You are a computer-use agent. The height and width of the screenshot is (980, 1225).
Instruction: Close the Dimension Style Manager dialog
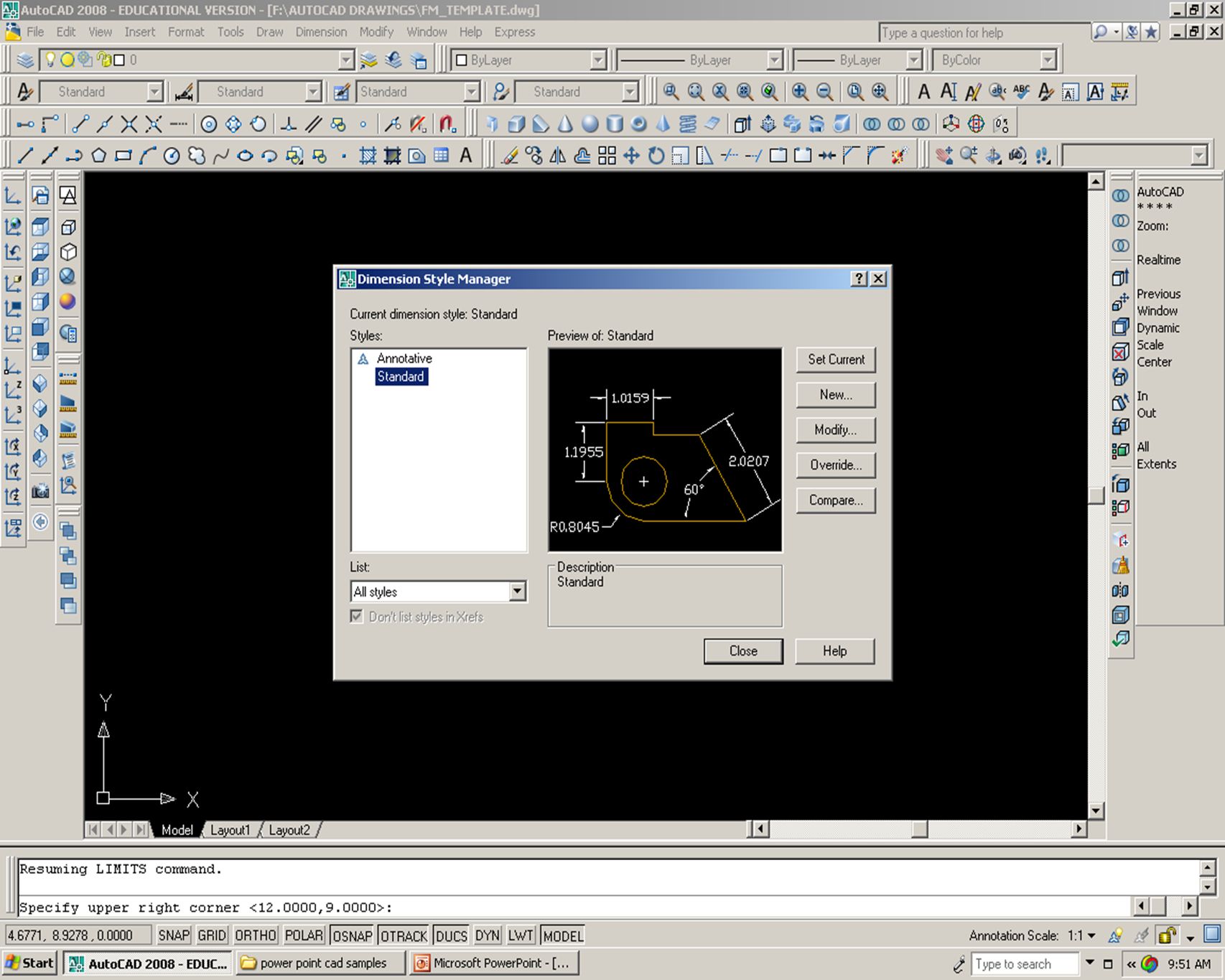tap(743, 650)
